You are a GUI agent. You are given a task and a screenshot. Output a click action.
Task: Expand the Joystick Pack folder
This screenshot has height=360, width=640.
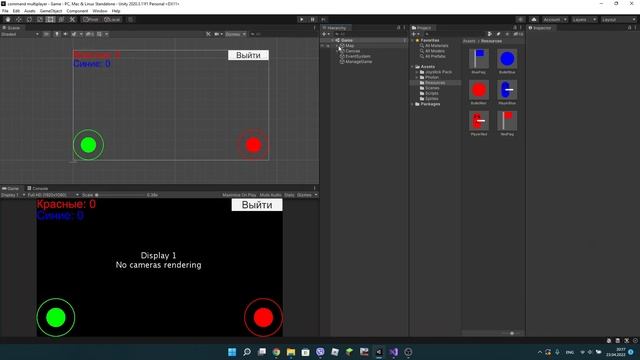coord(417,72)
